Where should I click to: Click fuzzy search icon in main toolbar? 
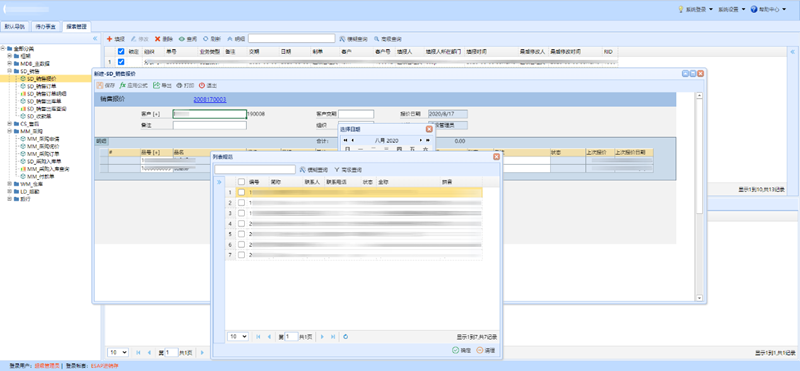tap(342, 39)
